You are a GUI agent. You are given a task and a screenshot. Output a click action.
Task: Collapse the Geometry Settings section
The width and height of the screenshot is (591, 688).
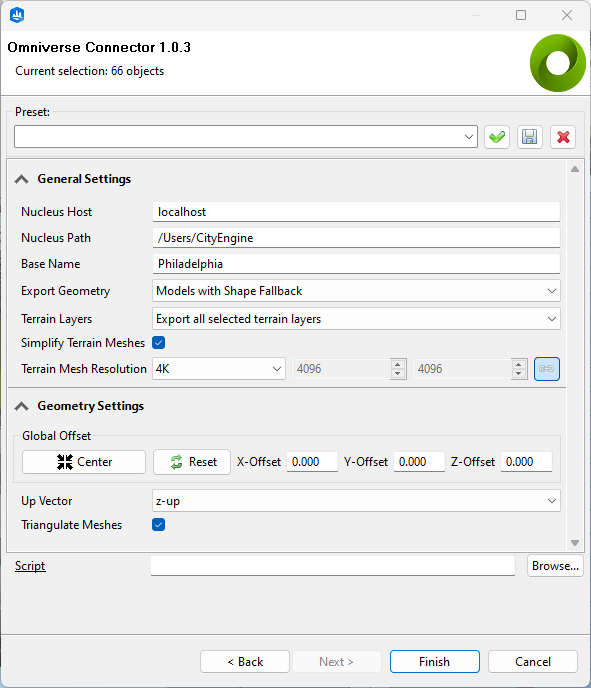point(21,406)
